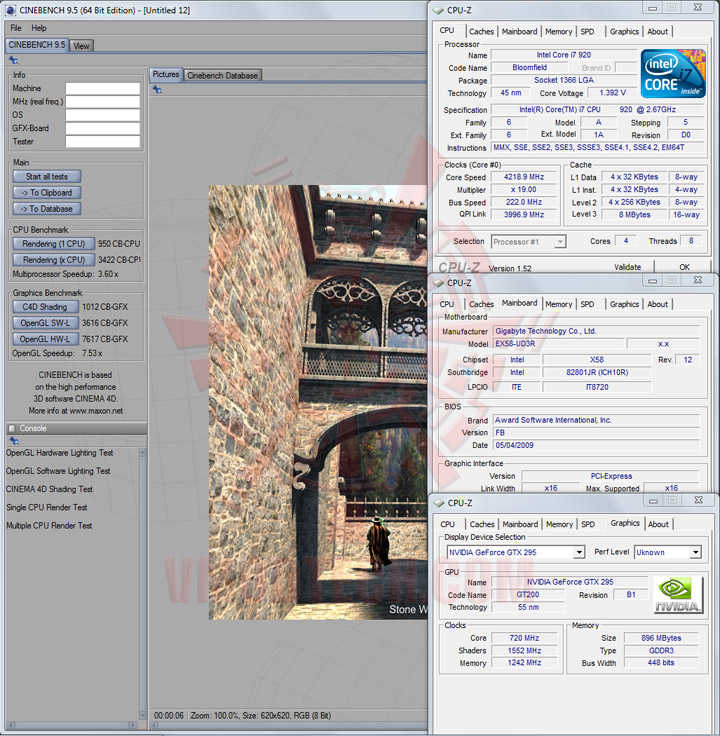Open the File menu in Cinebench
Viewport: 720px width, 736px height.
click(x=15, y=28)
